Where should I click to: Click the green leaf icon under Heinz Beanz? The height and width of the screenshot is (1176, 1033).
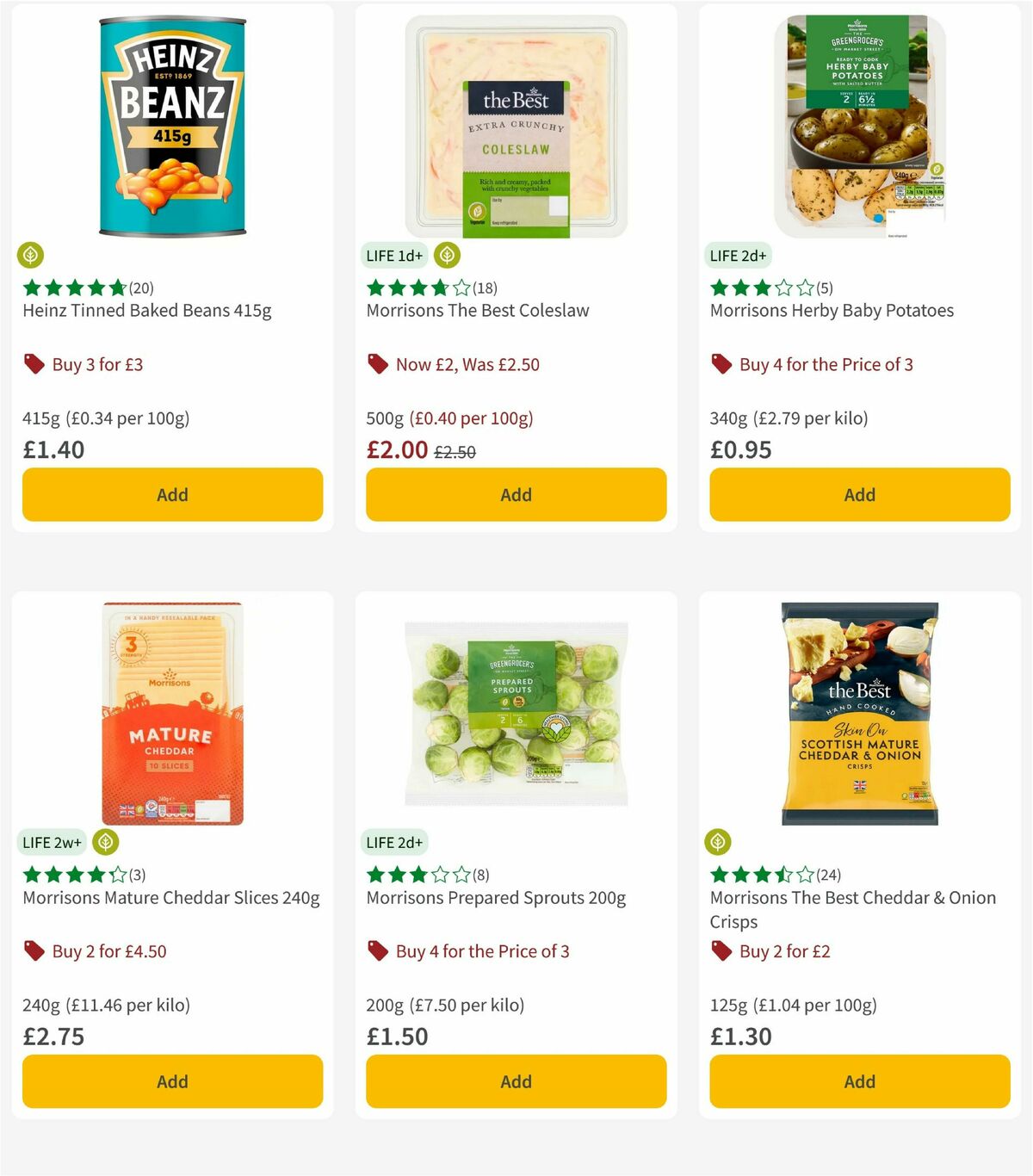30,255
